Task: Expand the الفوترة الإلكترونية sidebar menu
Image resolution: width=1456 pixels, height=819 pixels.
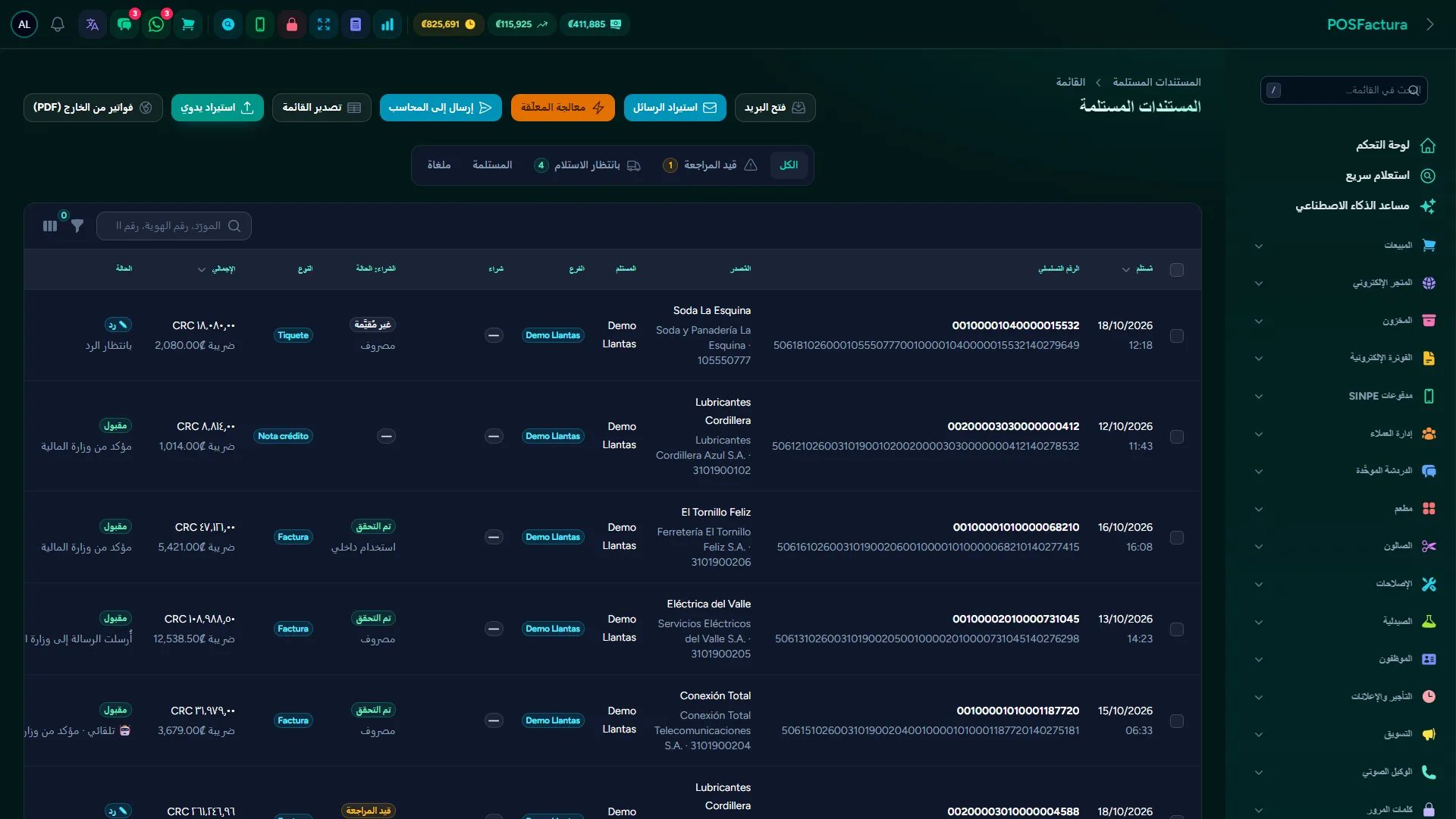Action: tap(1344, 358)
